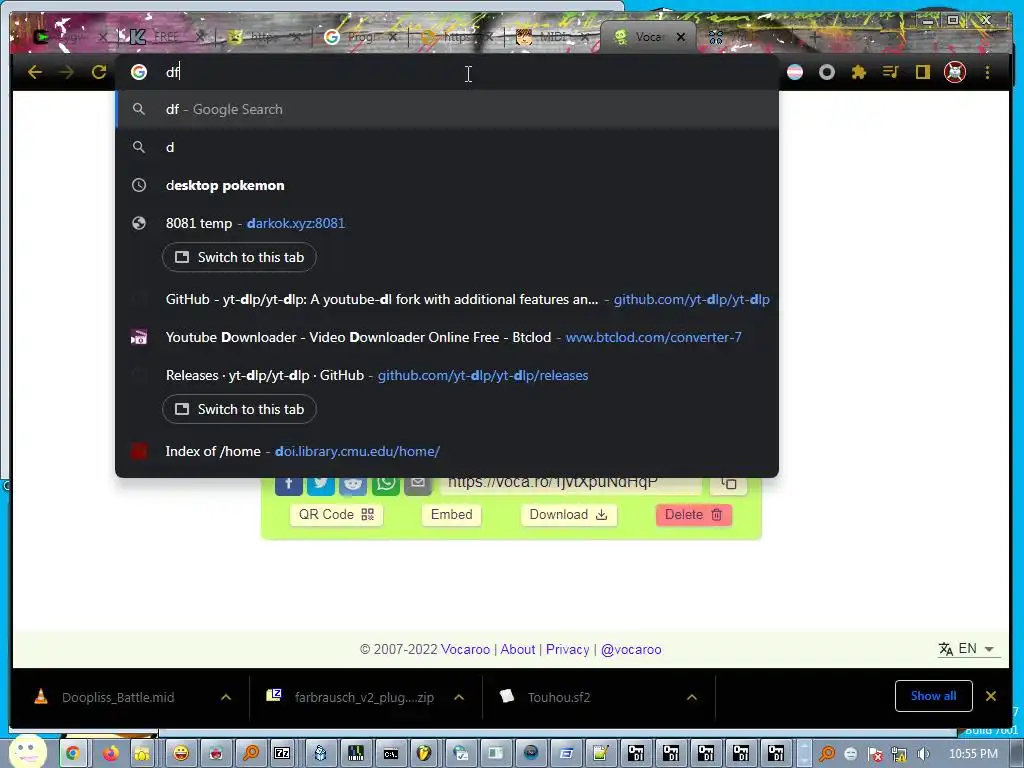Share recording on Reddit
1024x768 pixels.
click(353, 486)
